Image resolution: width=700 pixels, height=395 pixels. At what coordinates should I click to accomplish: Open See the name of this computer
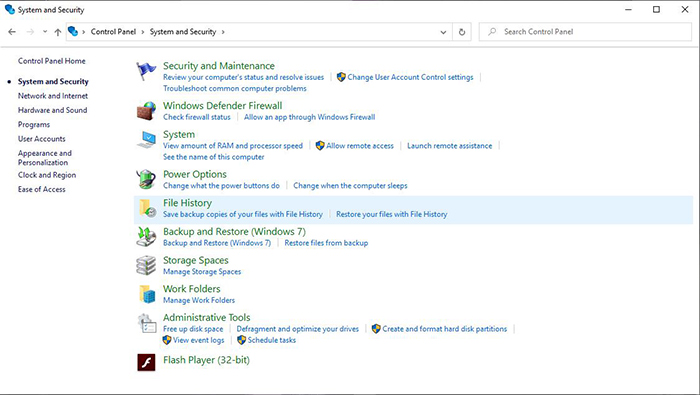tap(213, 157)
